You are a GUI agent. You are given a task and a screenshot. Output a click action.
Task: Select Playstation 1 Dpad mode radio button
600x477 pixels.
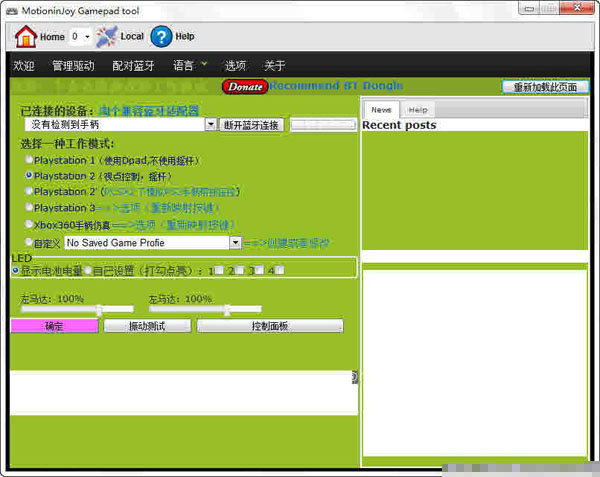pyautogui.click(x=29, y=159)
